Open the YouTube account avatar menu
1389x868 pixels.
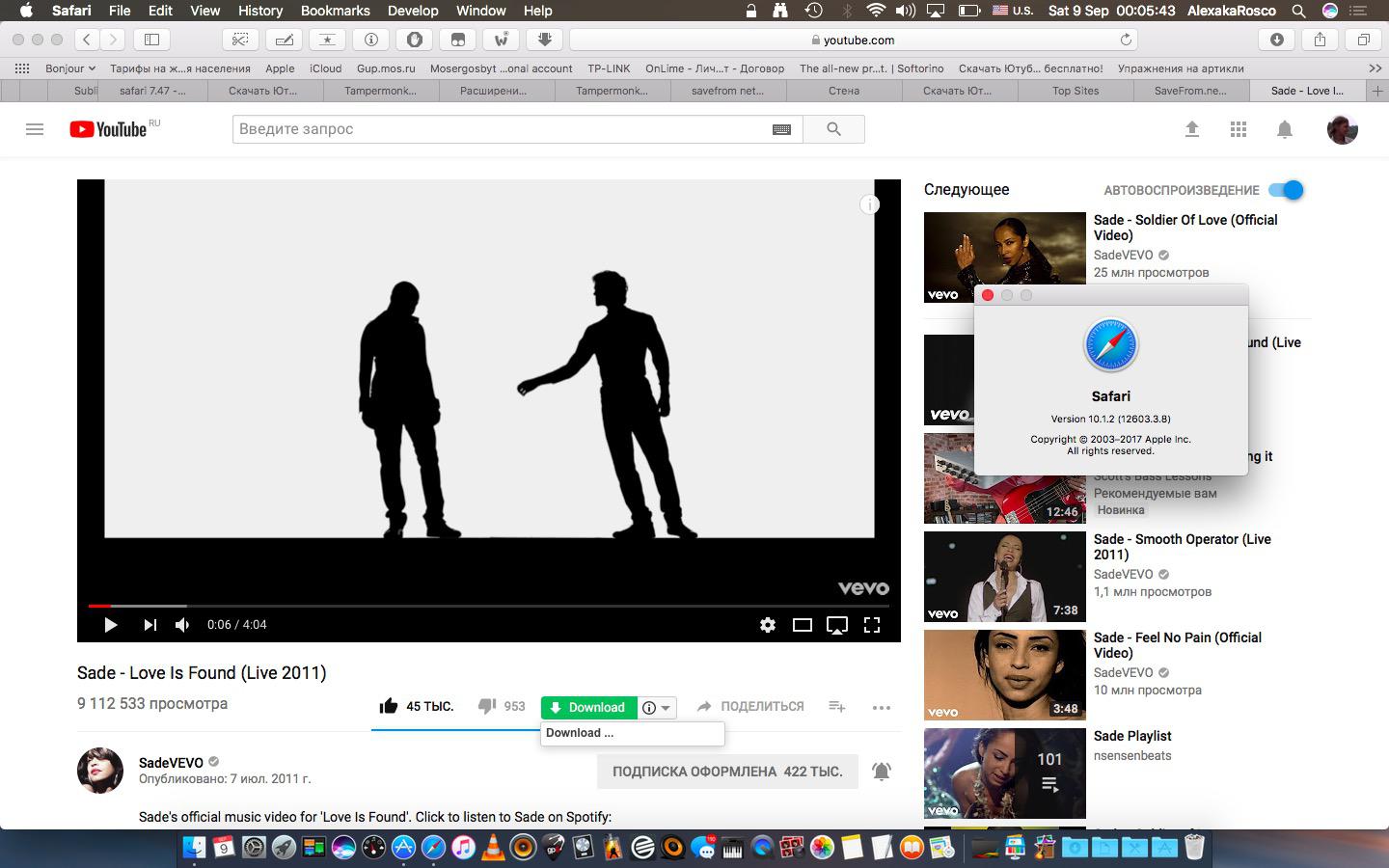coord(1342,129)
